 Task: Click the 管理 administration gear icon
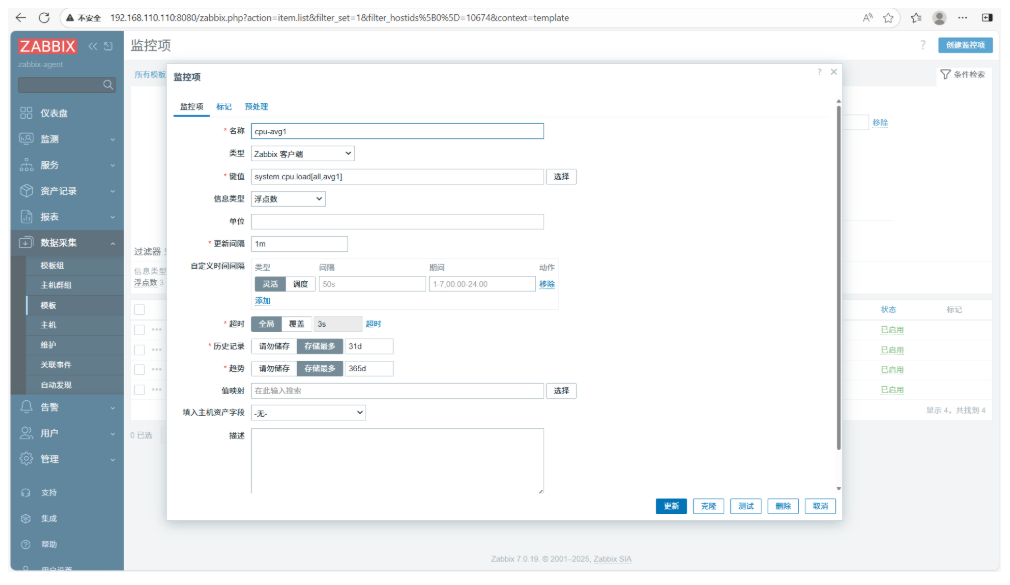click(26, 459)
